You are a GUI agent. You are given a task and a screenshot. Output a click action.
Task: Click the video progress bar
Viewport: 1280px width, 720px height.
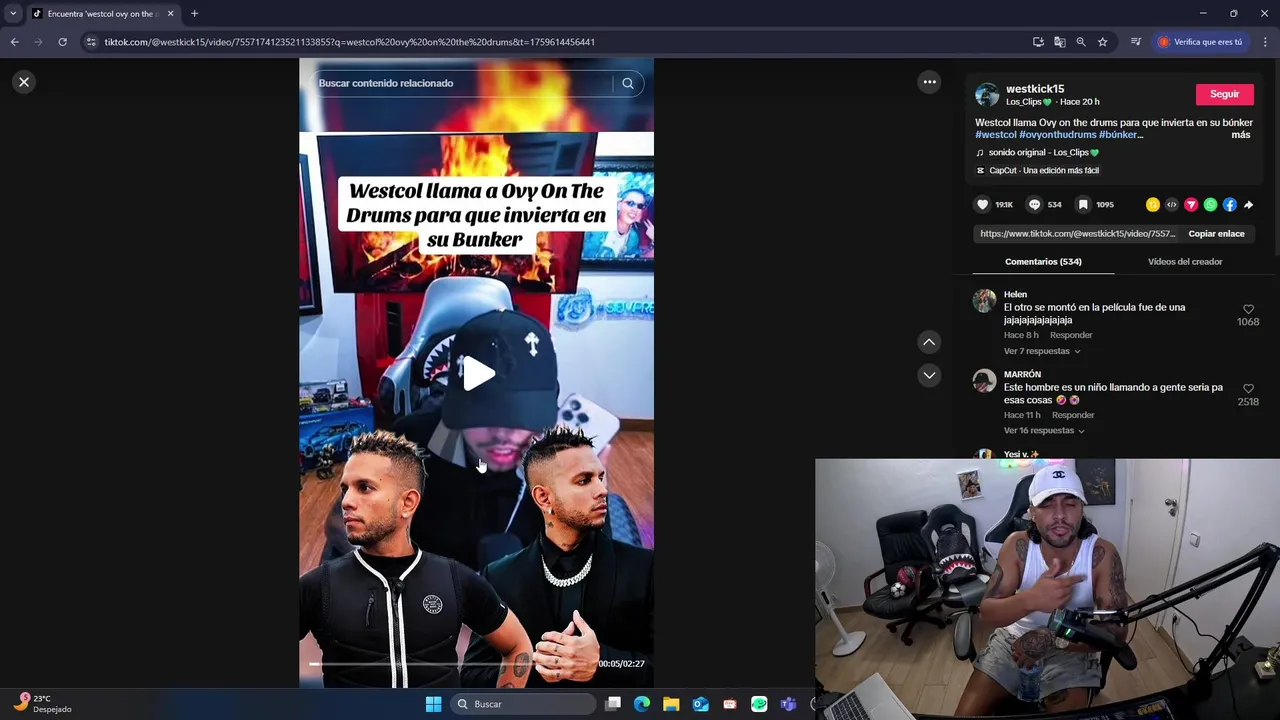coord(450,664)
